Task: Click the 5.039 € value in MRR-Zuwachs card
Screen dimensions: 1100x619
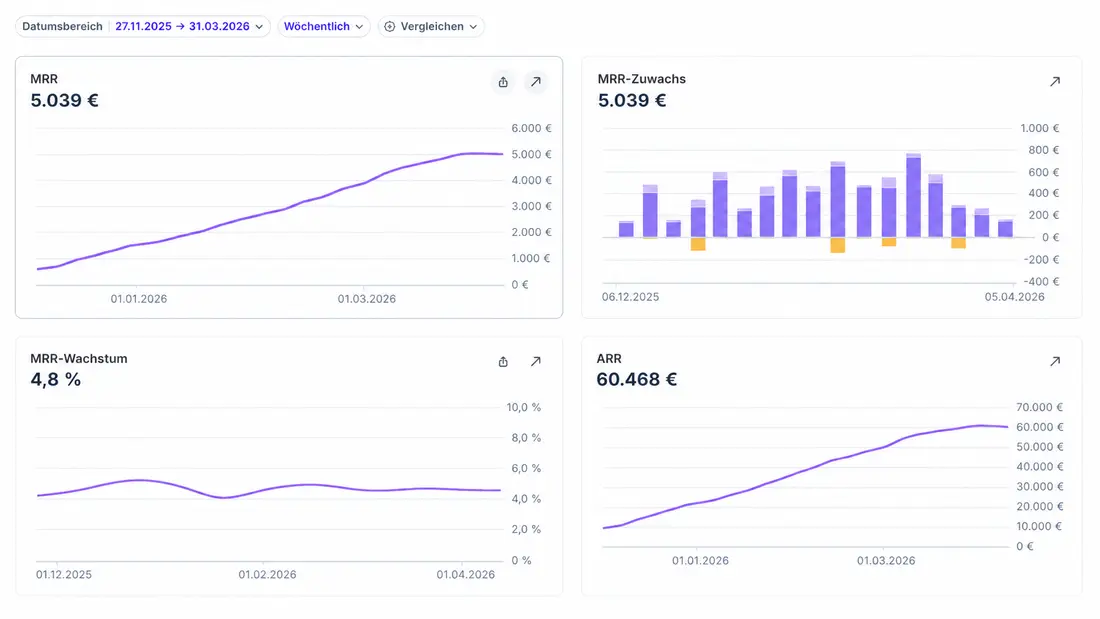Action: tap(631, 100)
